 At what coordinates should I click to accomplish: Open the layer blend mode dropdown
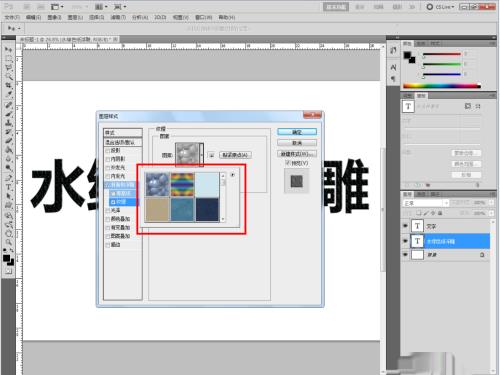point(426,203)
